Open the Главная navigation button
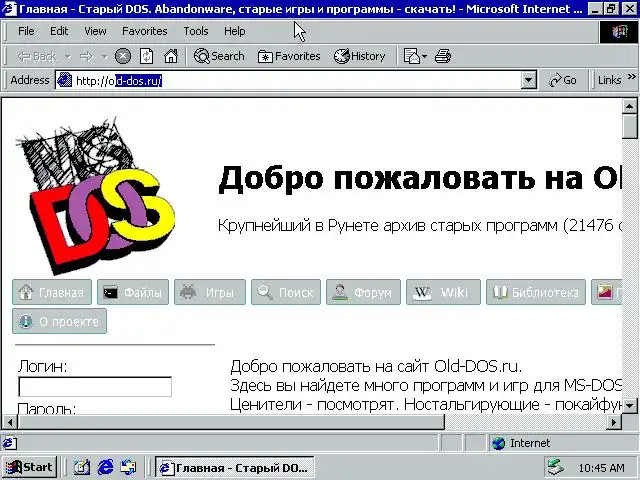Viewport: 640px width, 480px height. click(x=52, y=292)
